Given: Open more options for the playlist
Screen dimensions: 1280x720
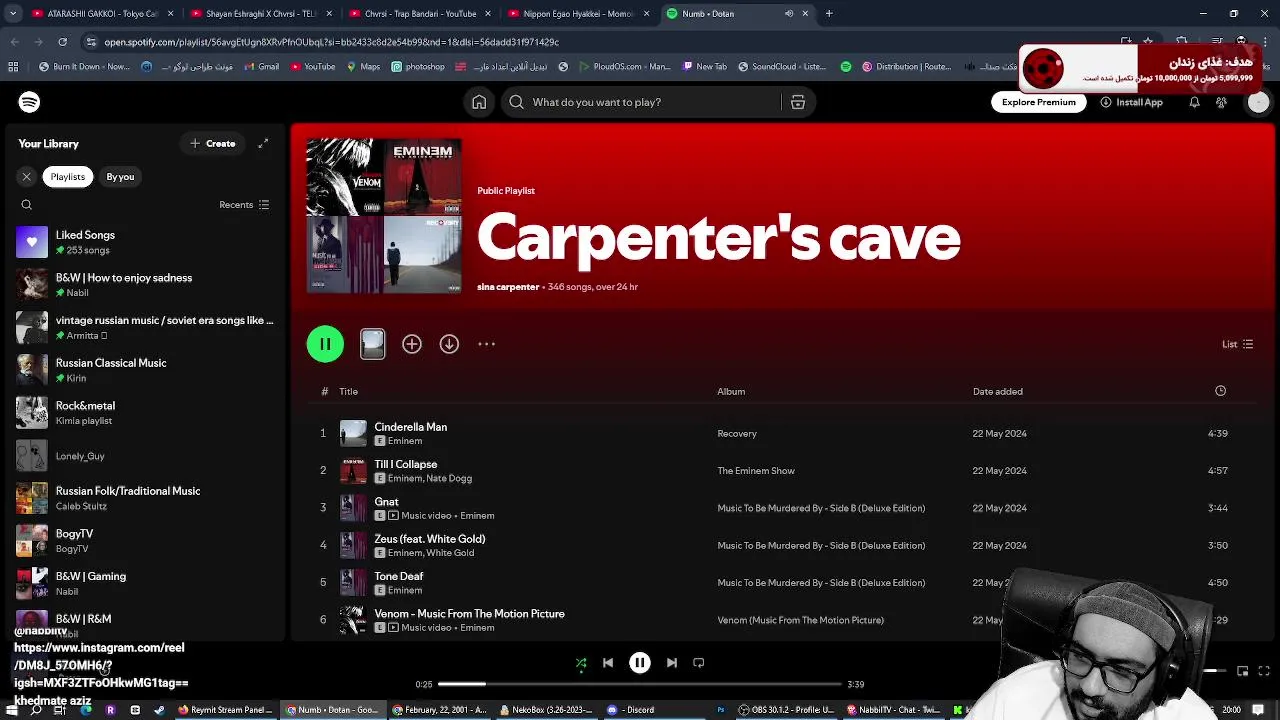Looking at the screenshot, I should click(487, 344).
